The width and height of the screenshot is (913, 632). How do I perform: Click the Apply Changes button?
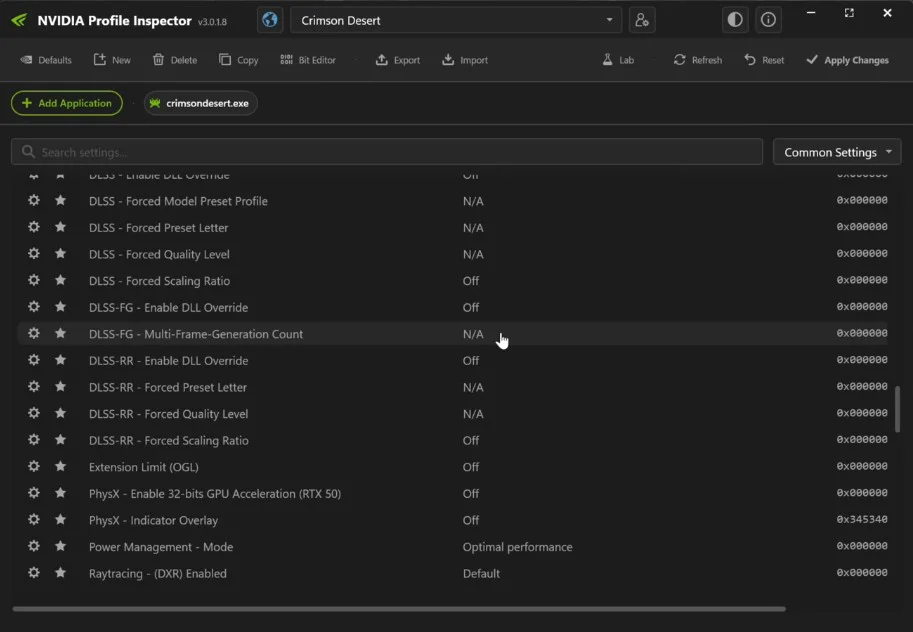(847, 60)
